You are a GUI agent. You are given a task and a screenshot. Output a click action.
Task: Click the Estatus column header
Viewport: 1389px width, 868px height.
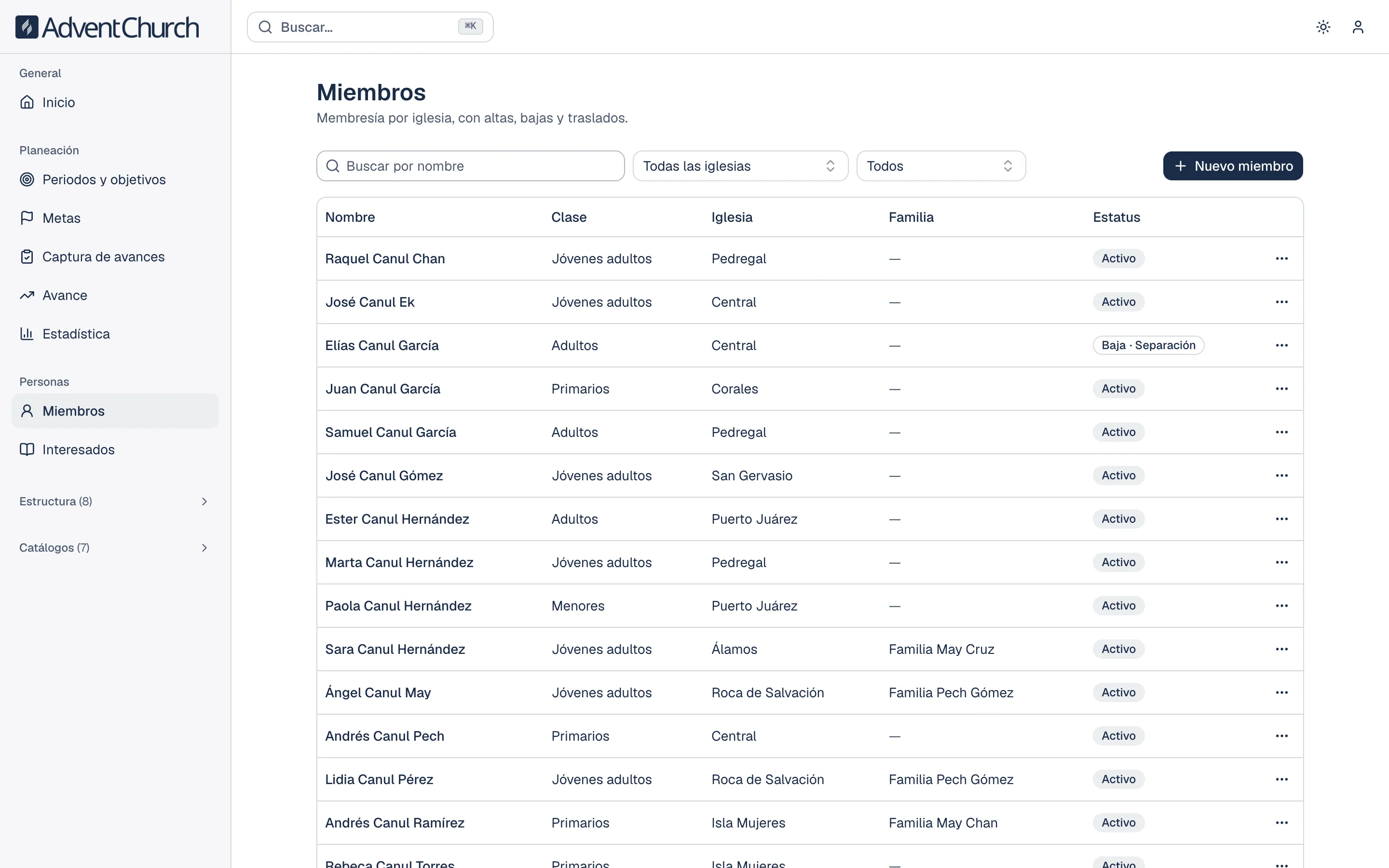(x=1117, y=217)
